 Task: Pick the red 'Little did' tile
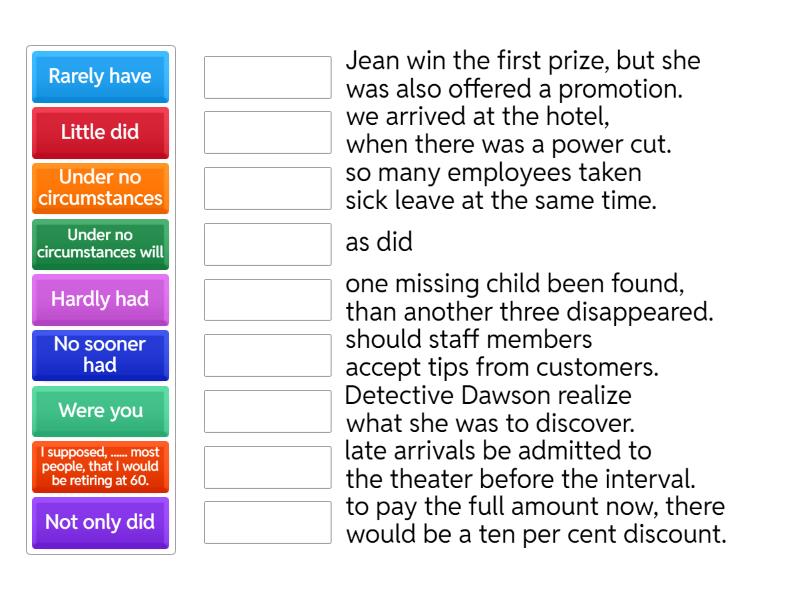(x=100, y=132)
